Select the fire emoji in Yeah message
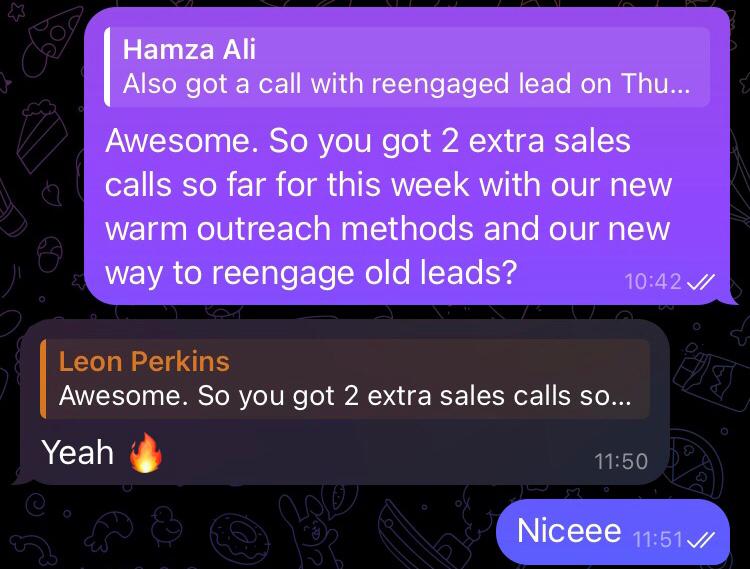 click(x=145, y=452)
